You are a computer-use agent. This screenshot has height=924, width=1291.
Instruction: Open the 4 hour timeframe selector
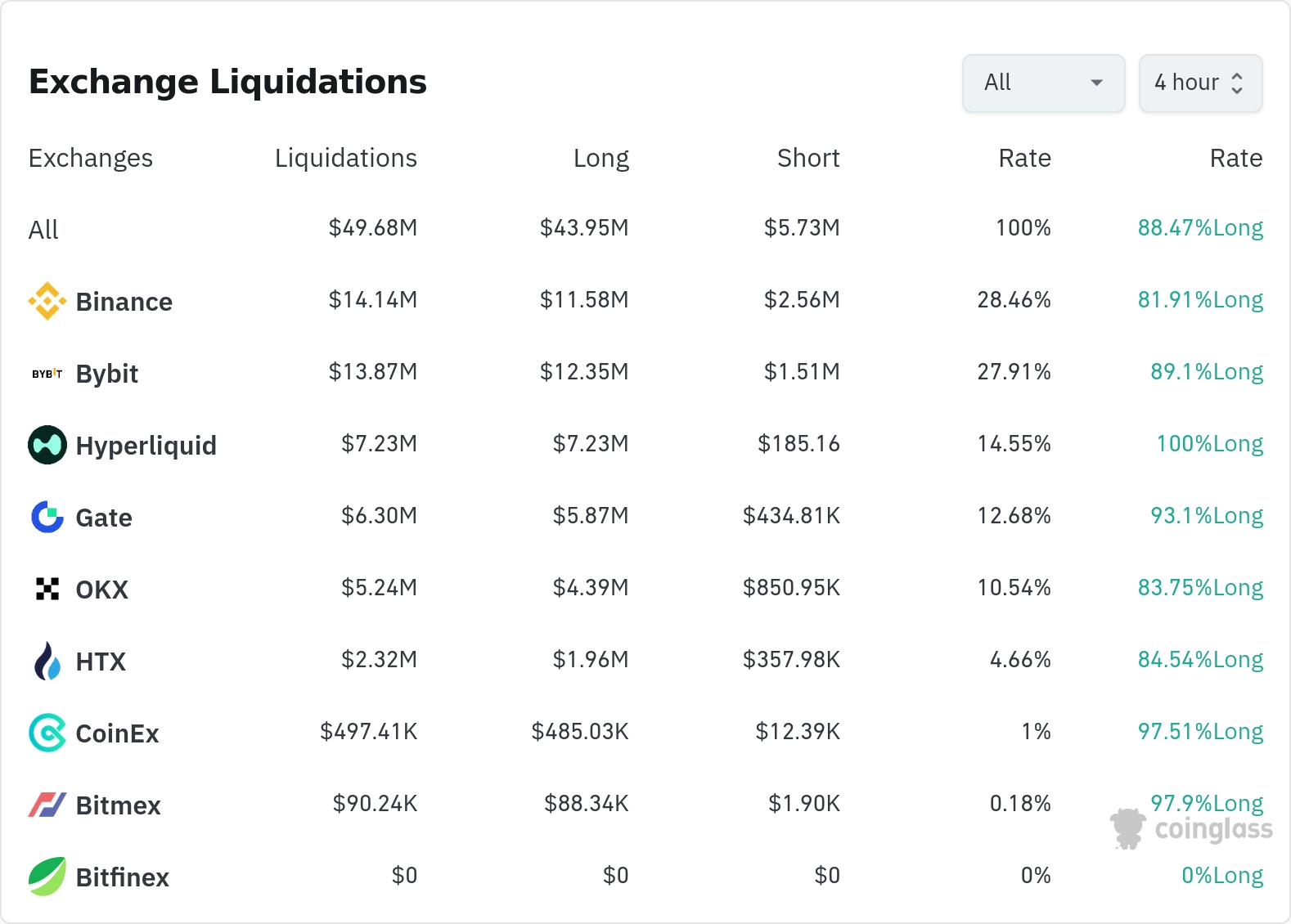(x=1200, y=83)
